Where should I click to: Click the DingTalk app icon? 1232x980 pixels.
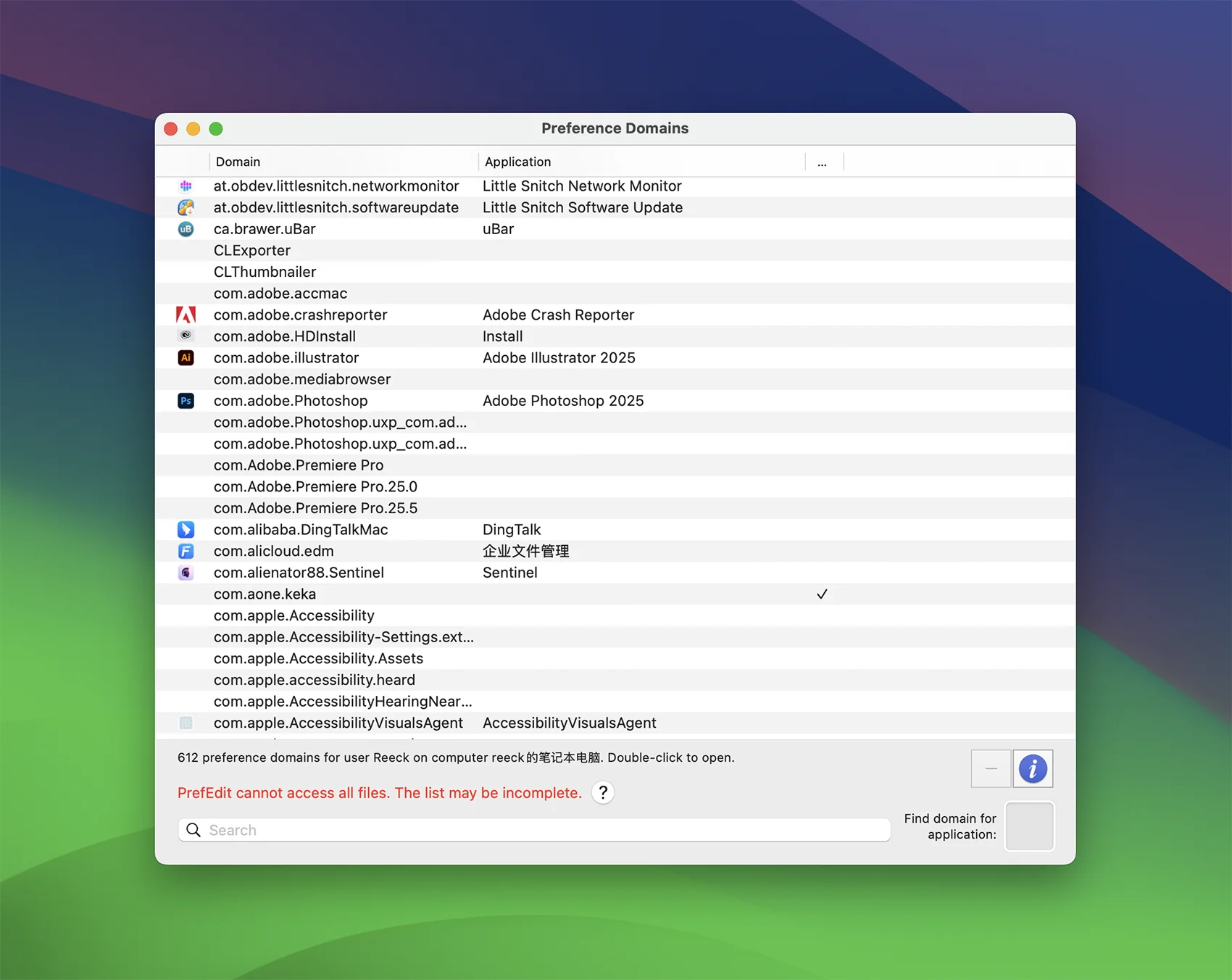pyautogui.click(x=186, y=530)
